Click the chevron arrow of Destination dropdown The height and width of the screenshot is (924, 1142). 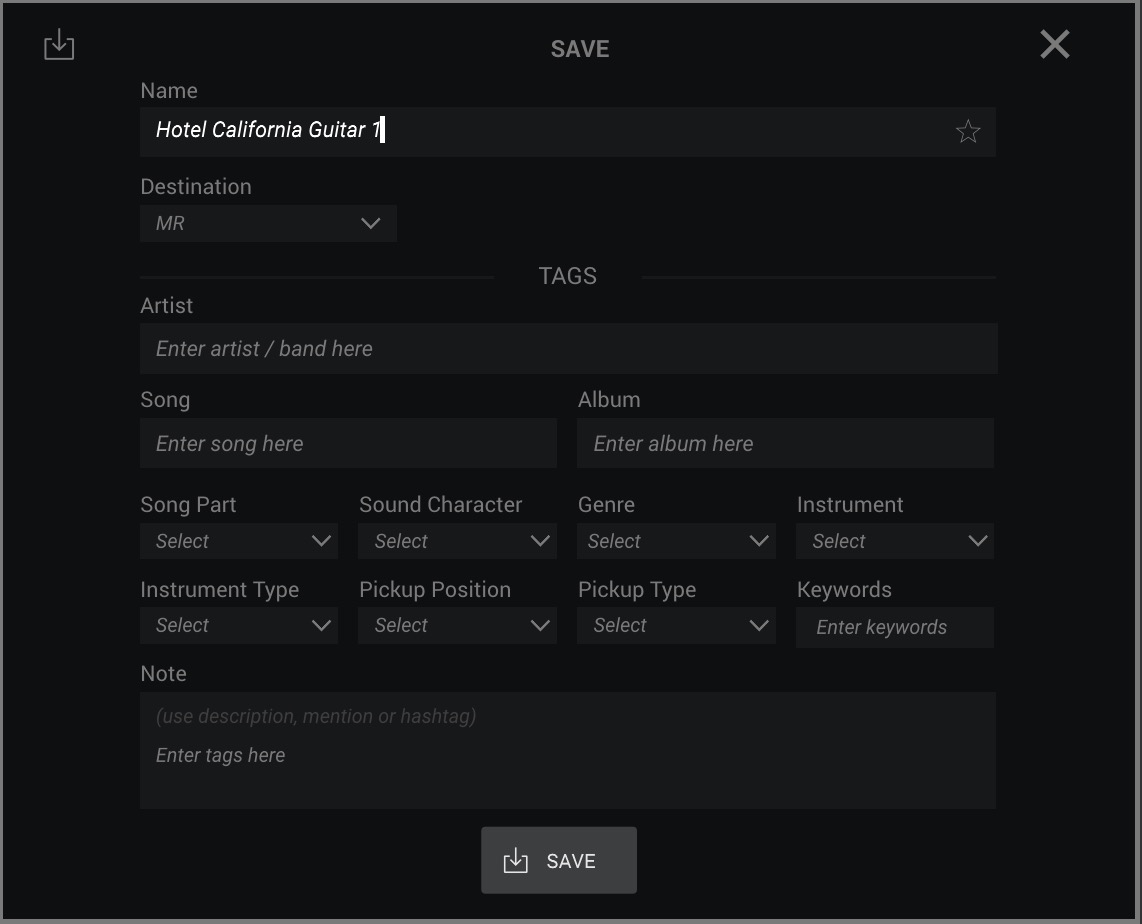click(x=370, y=223)
